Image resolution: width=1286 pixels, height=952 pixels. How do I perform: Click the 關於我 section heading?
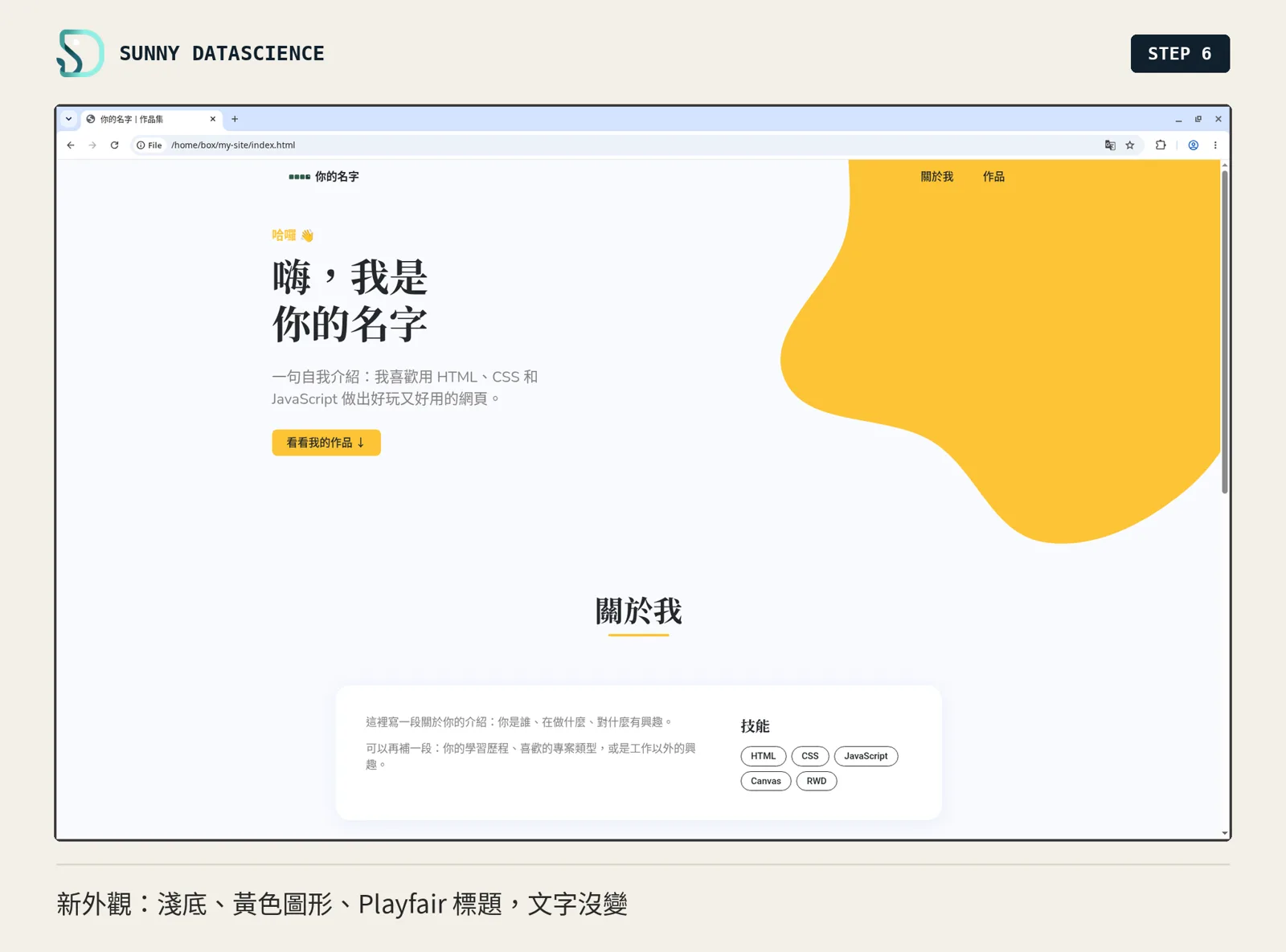pos(638,611)
